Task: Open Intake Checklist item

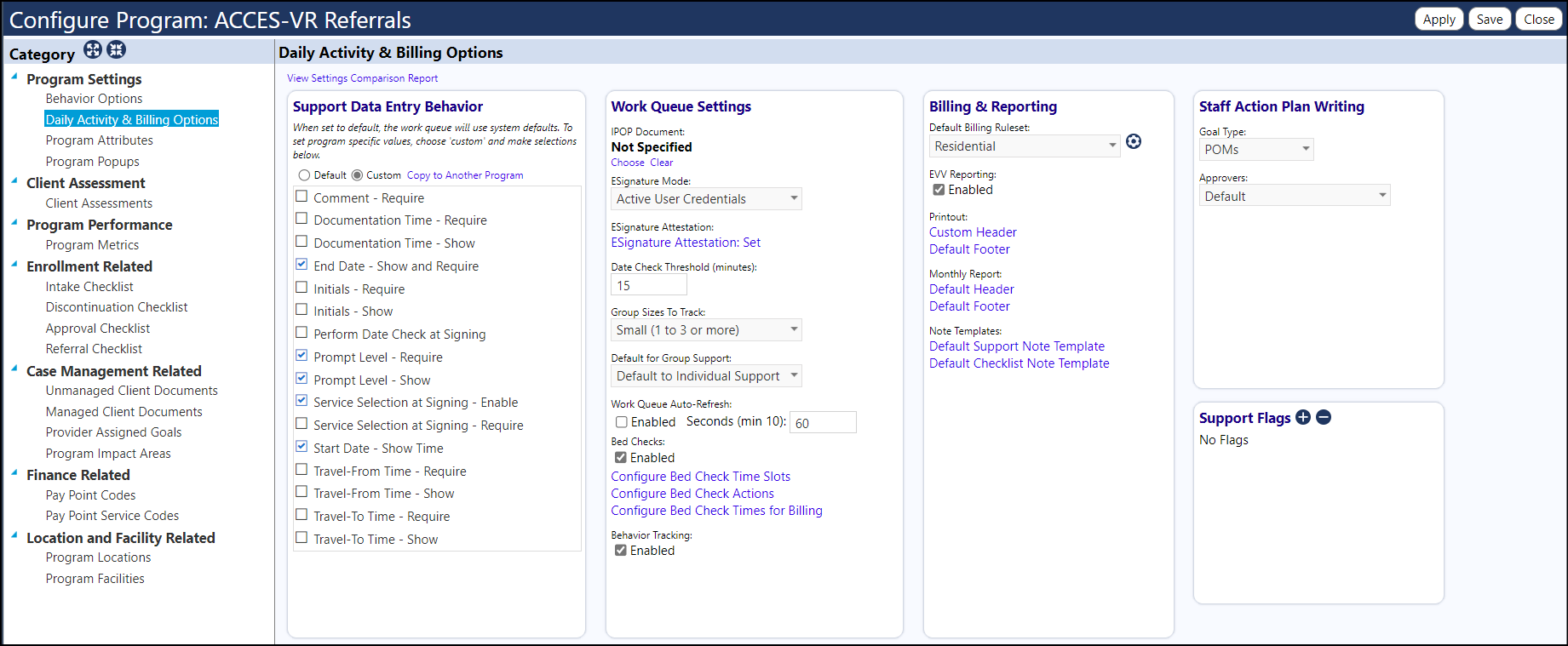Action: coord(89,287)
